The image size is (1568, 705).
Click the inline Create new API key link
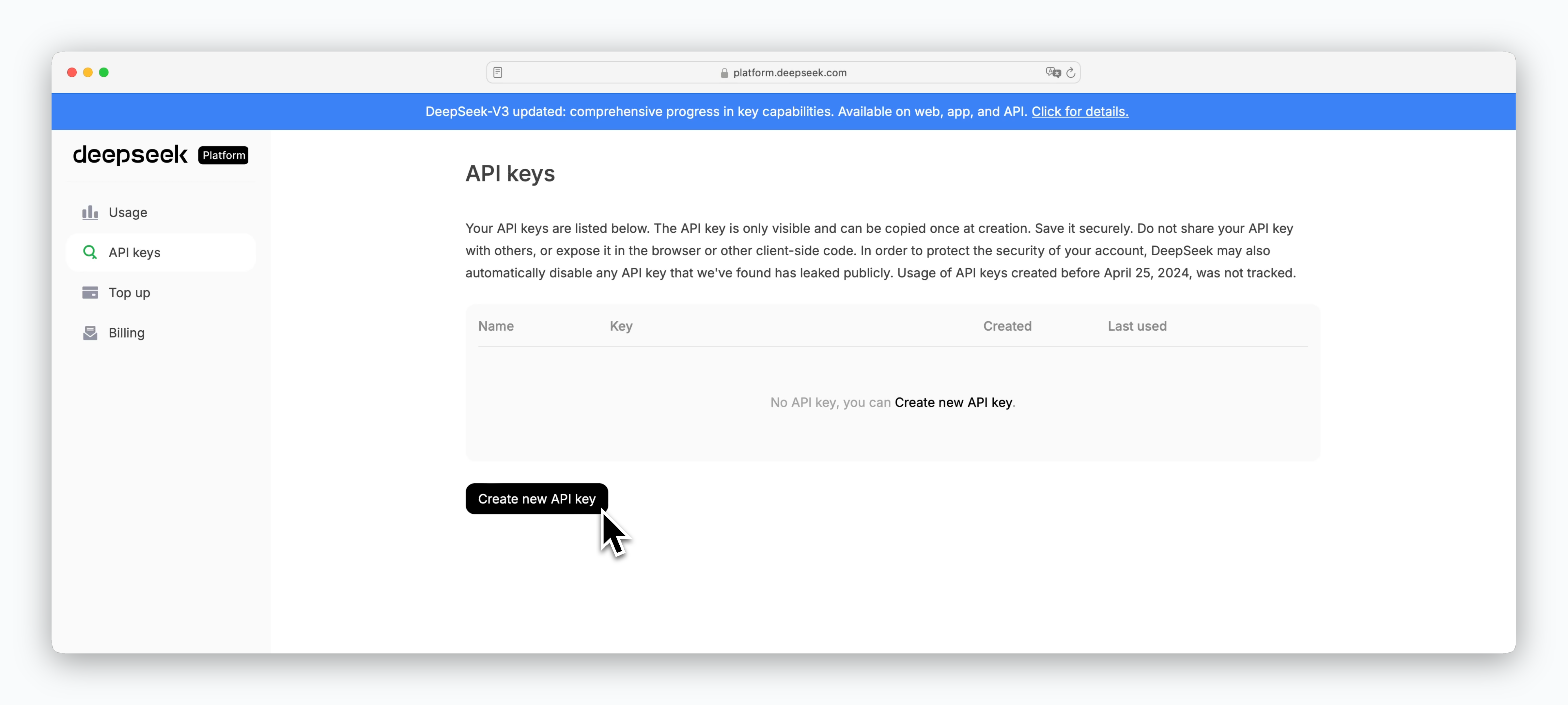tap(953, 402)
